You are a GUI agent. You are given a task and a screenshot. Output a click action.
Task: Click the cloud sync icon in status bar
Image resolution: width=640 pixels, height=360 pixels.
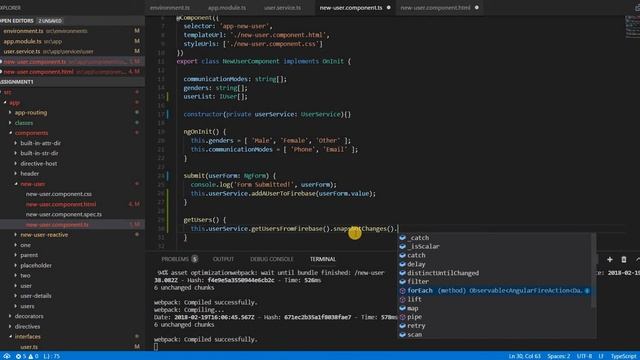(x=7, y=356)
